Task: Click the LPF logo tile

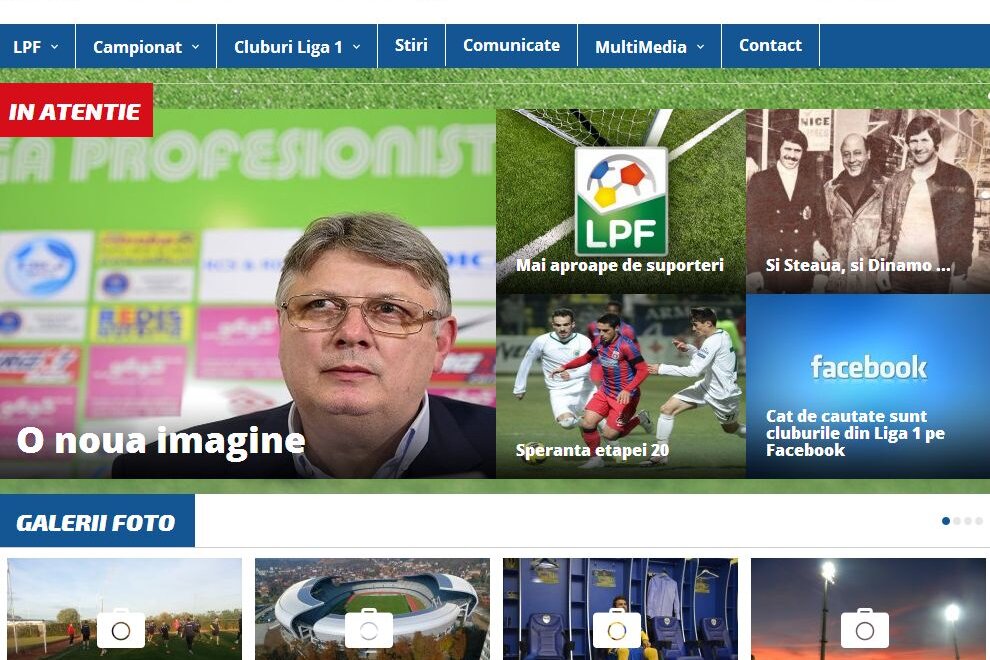Action: (x=621, y=201)
